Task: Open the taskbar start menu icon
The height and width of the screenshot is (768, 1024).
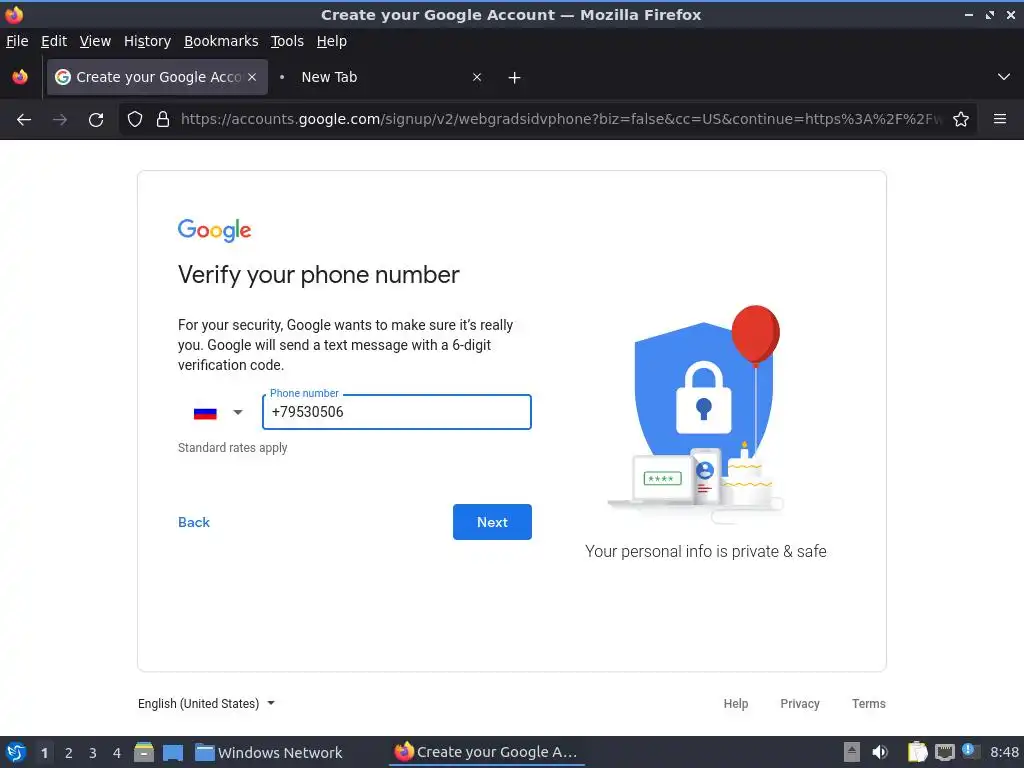Action: click(16, 752)
